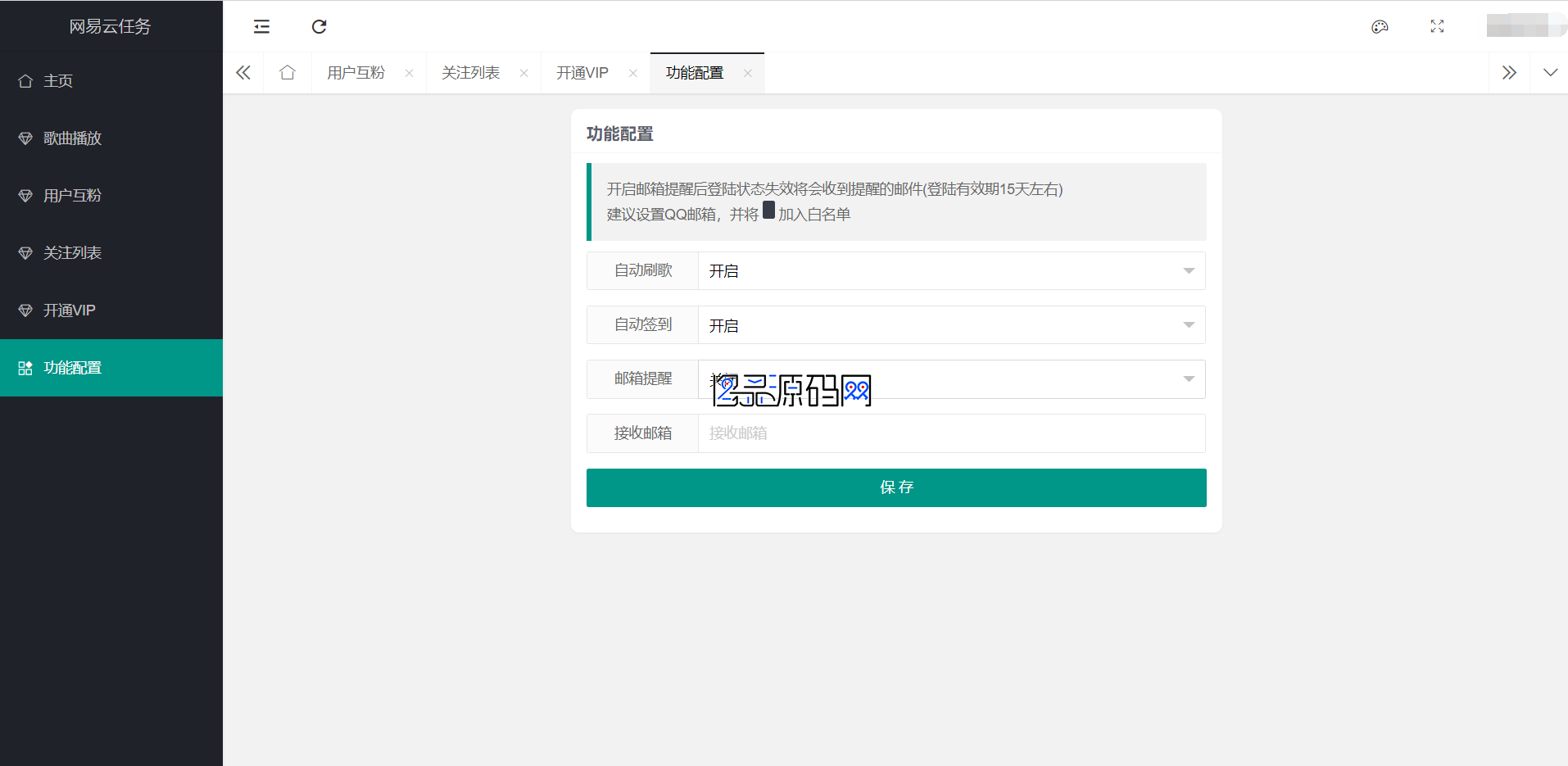The height and width of the screenshot is (766, 1568).
Task: Click the arrow of 自动签到 select
Action: (1189, 325)
